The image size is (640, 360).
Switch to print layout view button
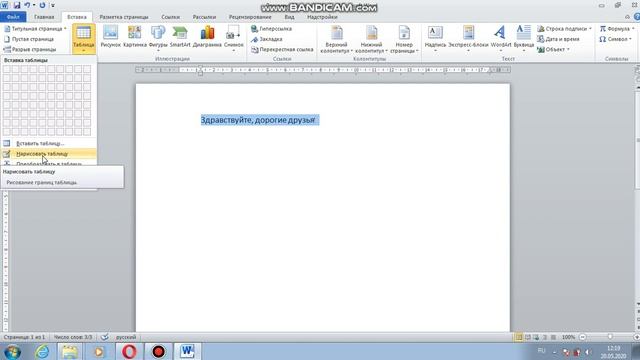click(x=519, y=337)
